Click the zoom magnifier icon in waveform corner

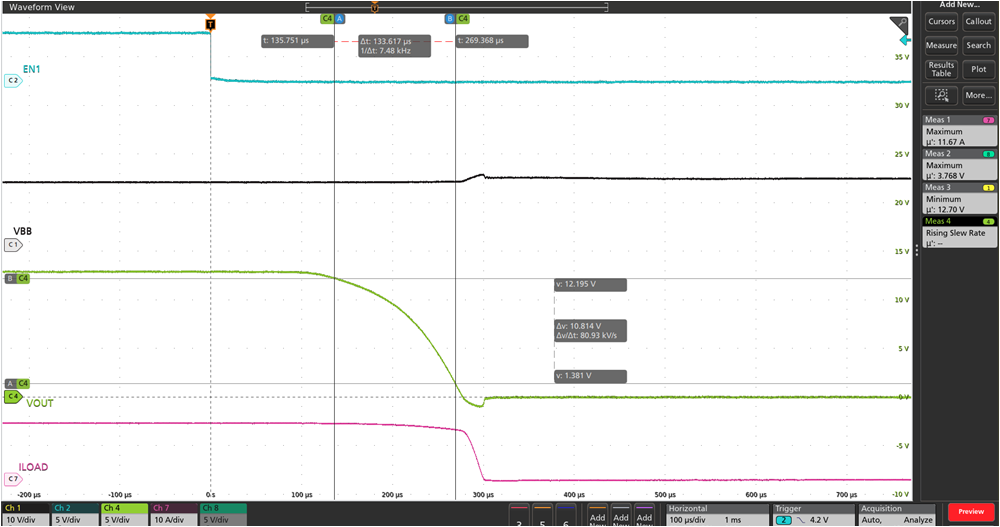(900, 24)
